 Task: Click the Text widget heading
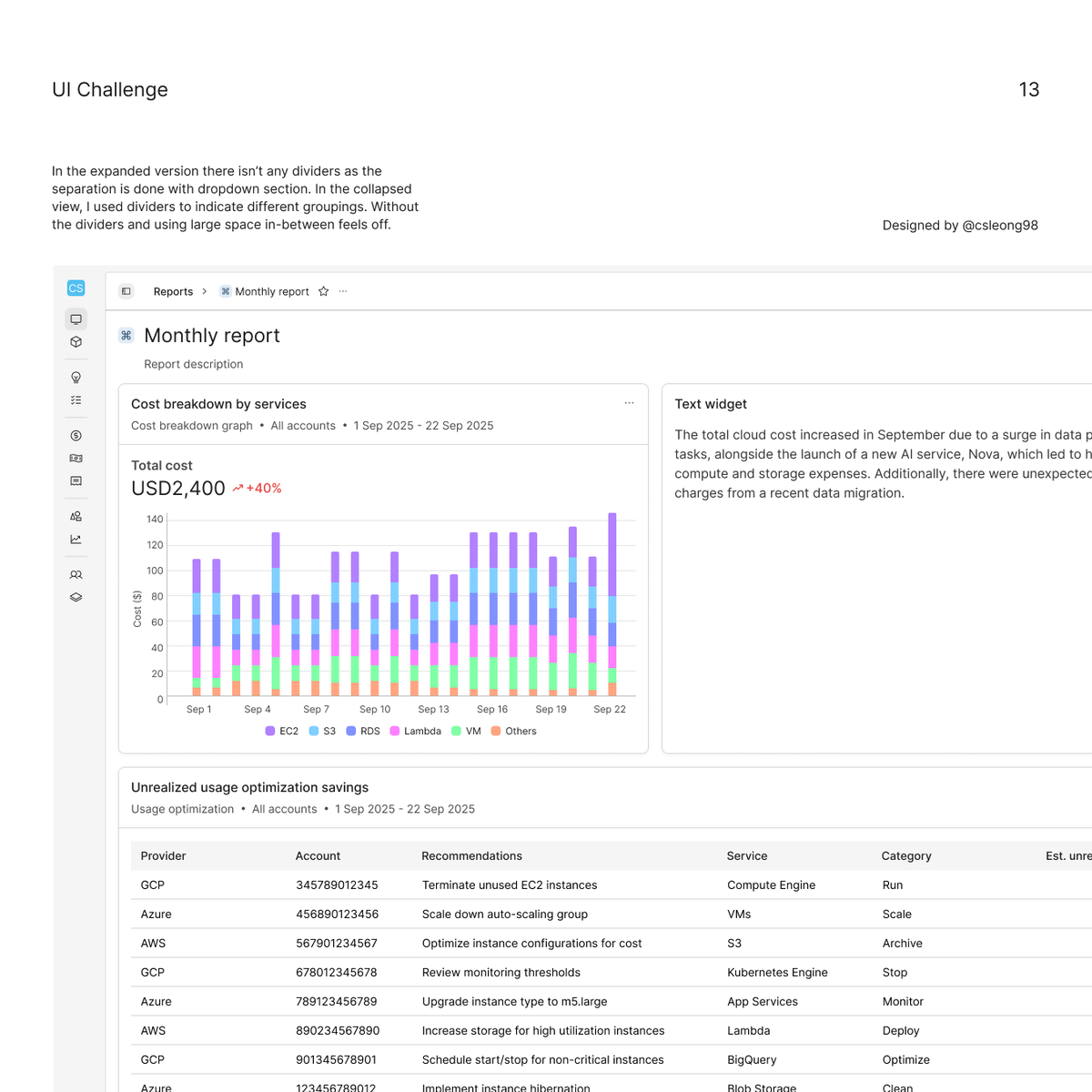pos(711,404)
